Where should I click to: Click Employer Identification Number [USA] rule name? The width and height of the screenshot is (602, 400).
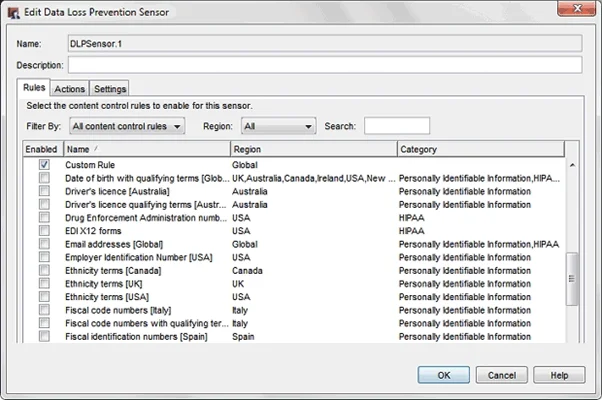click(139, 257)
